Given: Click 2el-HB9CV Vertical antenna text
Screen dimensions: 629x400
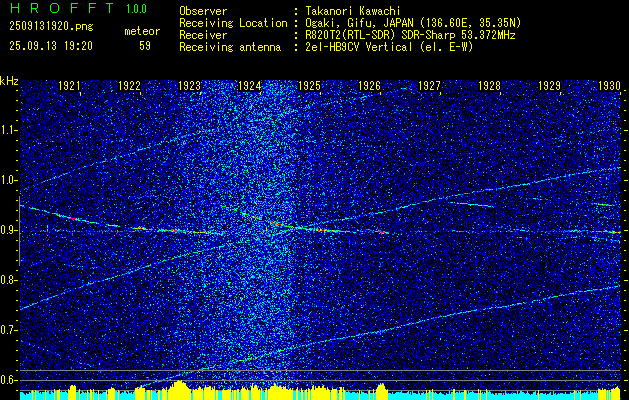Looking at the screenshot, I should point(388,47).
